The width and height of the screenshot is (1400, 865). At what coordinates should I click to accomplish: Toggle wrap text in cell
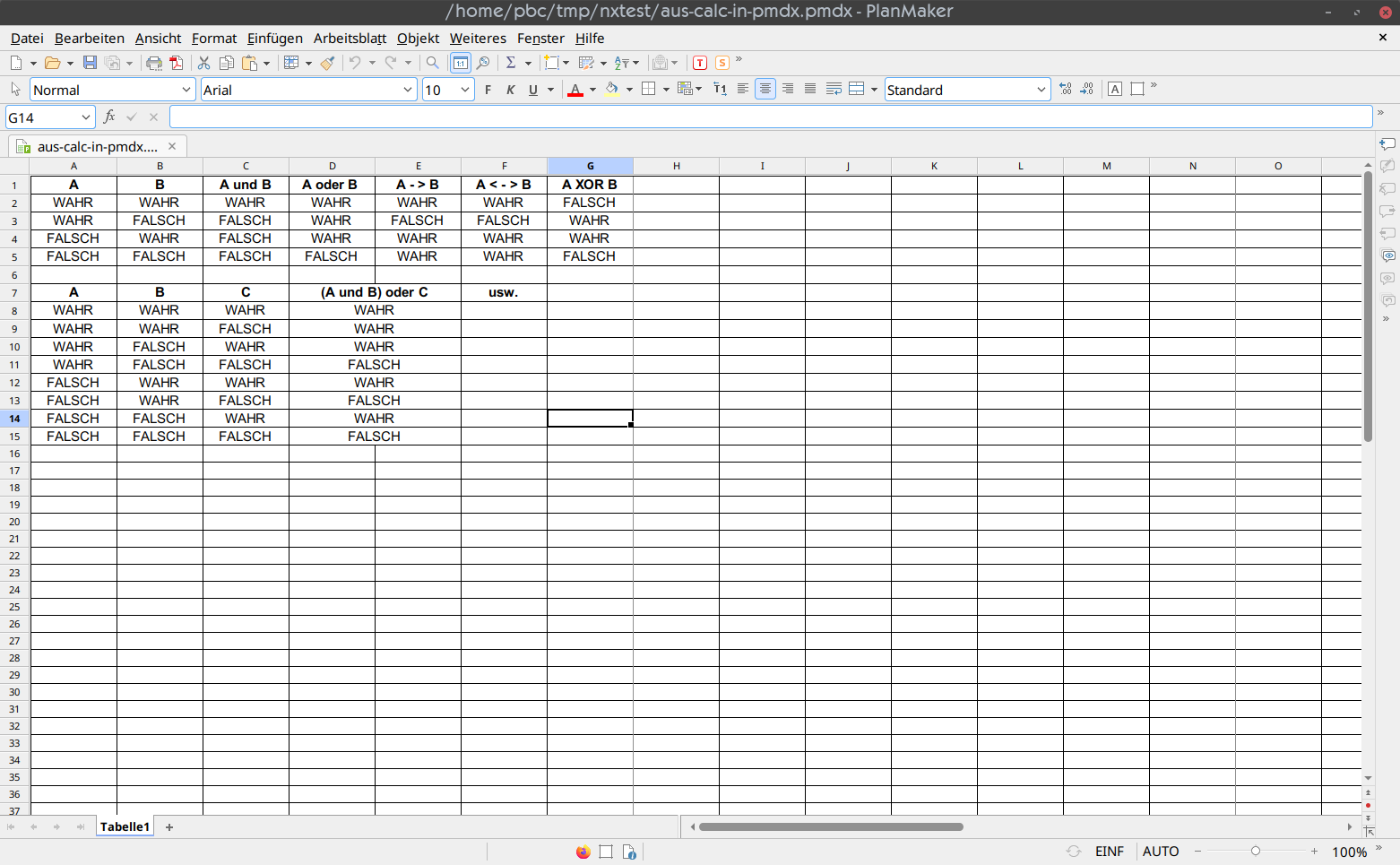[834, 90]
